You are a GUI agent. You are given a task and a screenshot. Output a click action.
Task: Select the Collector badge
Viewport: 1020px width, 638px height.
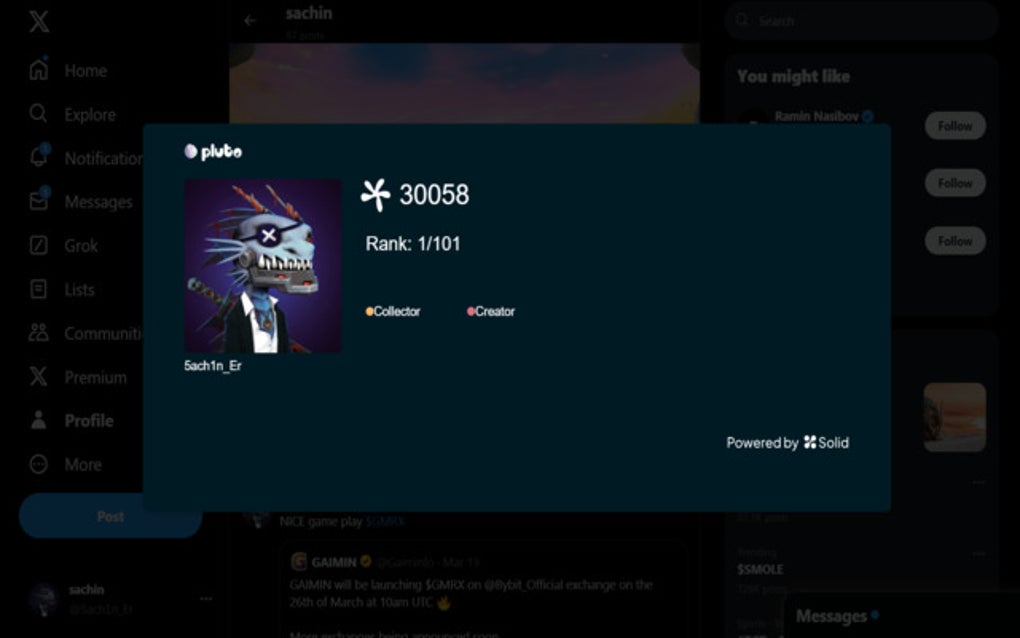[x=393, y=312]
